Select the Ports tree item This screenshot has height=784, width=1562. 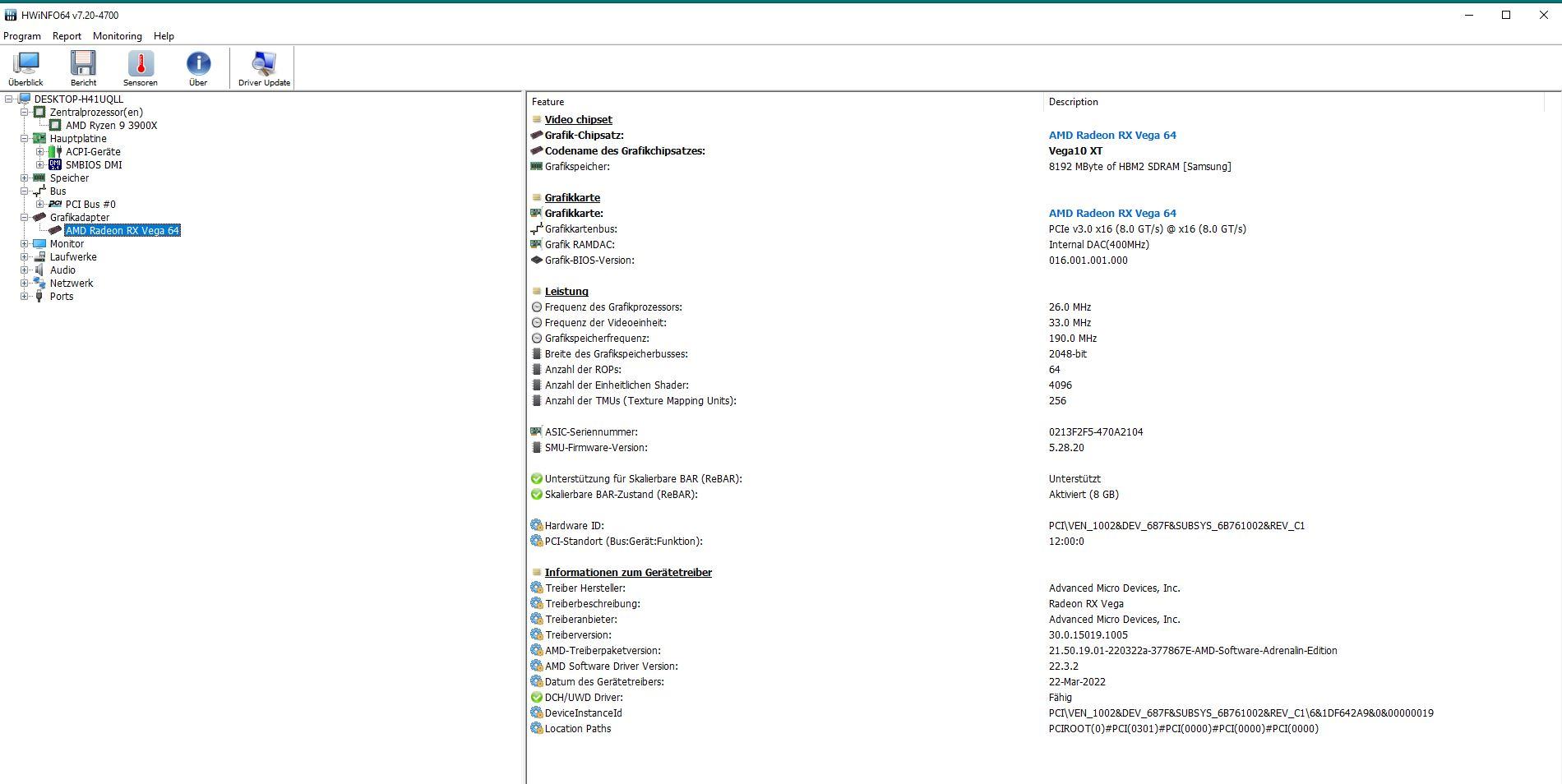pyautogui.click(x=62, y=297)
